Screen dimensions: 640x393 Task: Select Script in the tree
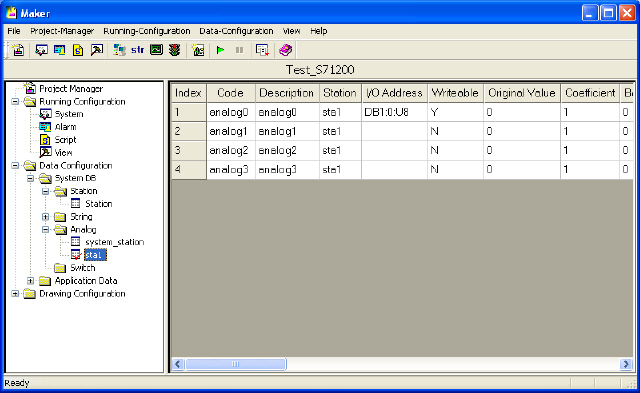tap(65, 140)
